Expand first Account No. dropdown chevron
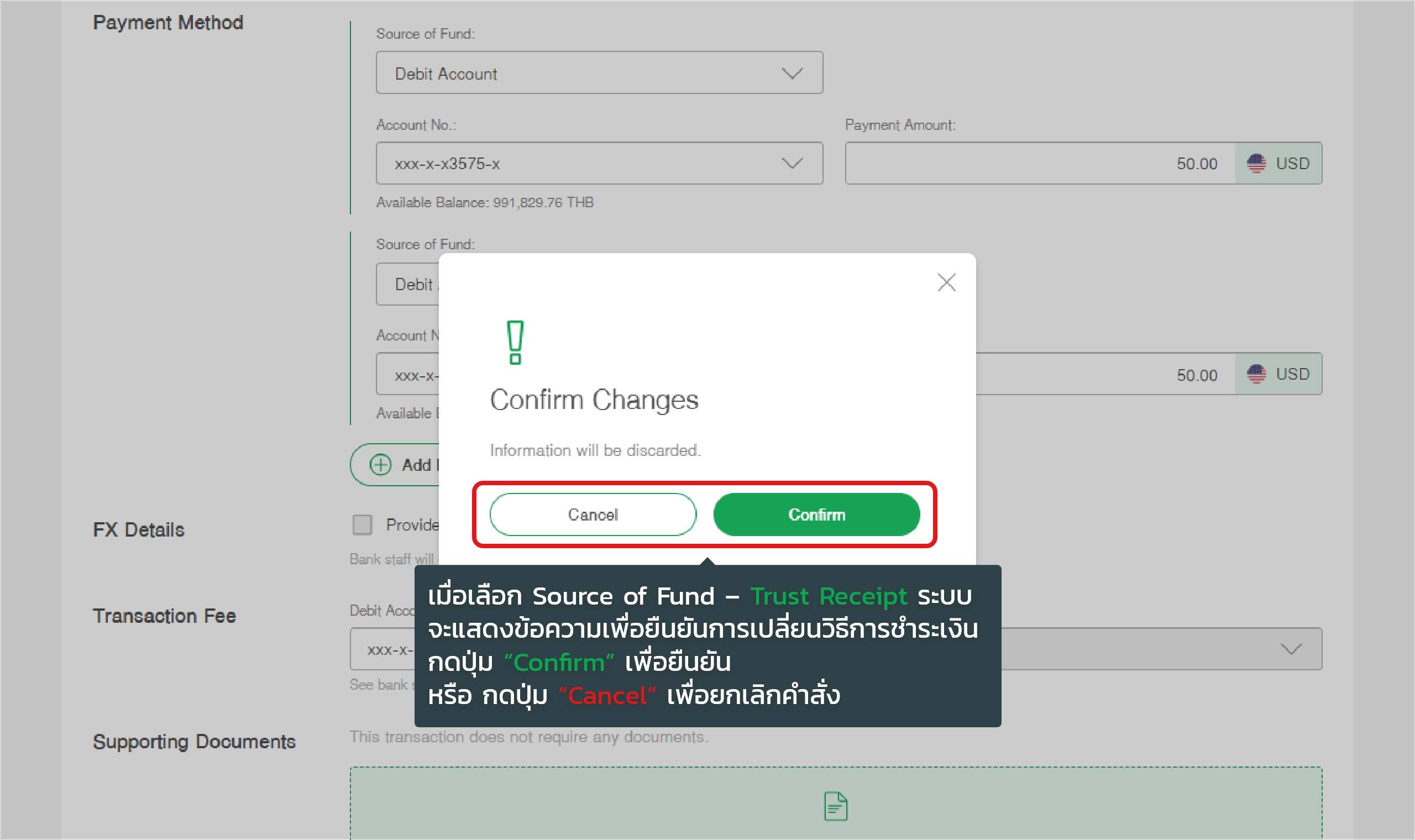This screenshot has width=1415, height=840. [792, 164]
